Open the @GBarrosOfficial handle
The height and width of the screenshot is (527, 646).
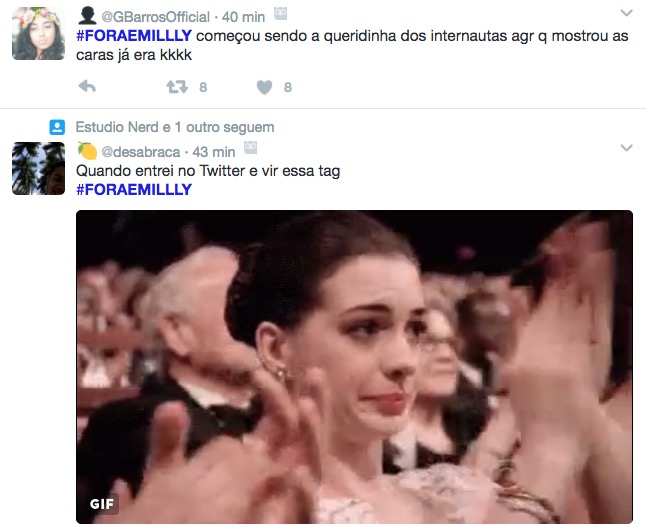[155, 17]
